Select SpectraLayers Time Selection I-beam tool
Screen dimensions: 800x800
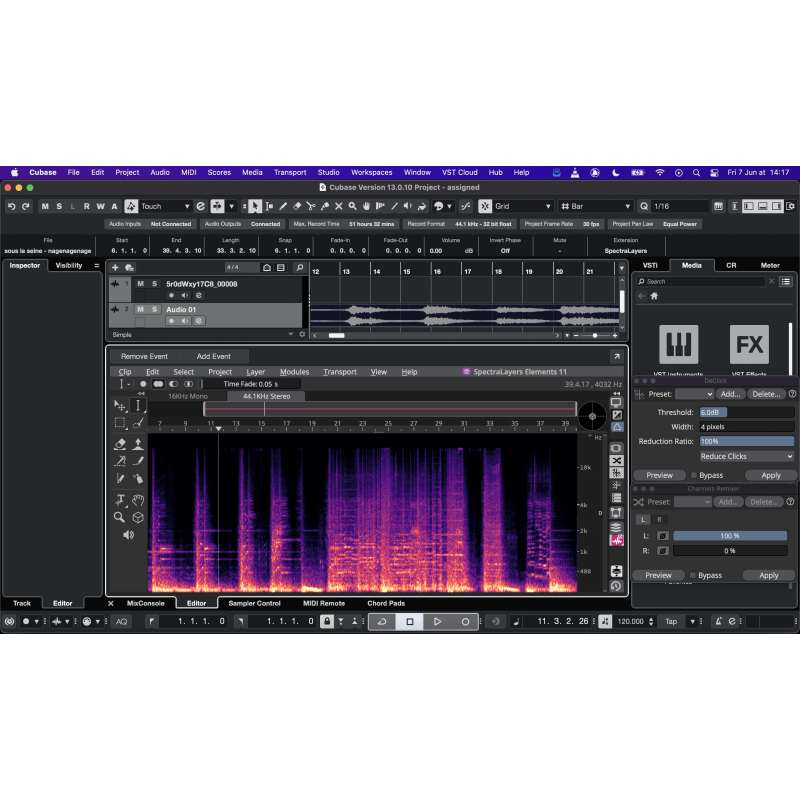pos(138,406)
